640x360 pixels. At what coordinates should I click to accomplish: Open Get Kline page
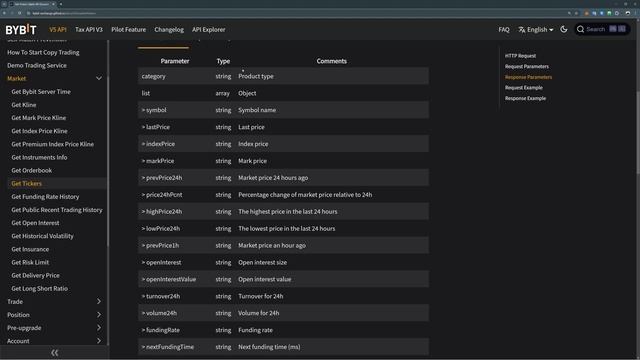[24, 105]
